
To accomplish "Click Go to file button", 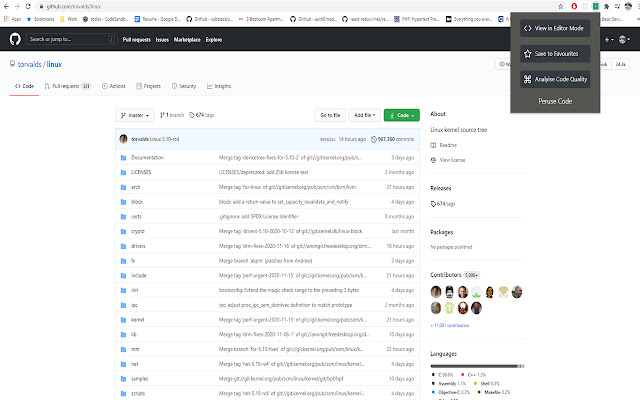I will [x=330, y=115].
